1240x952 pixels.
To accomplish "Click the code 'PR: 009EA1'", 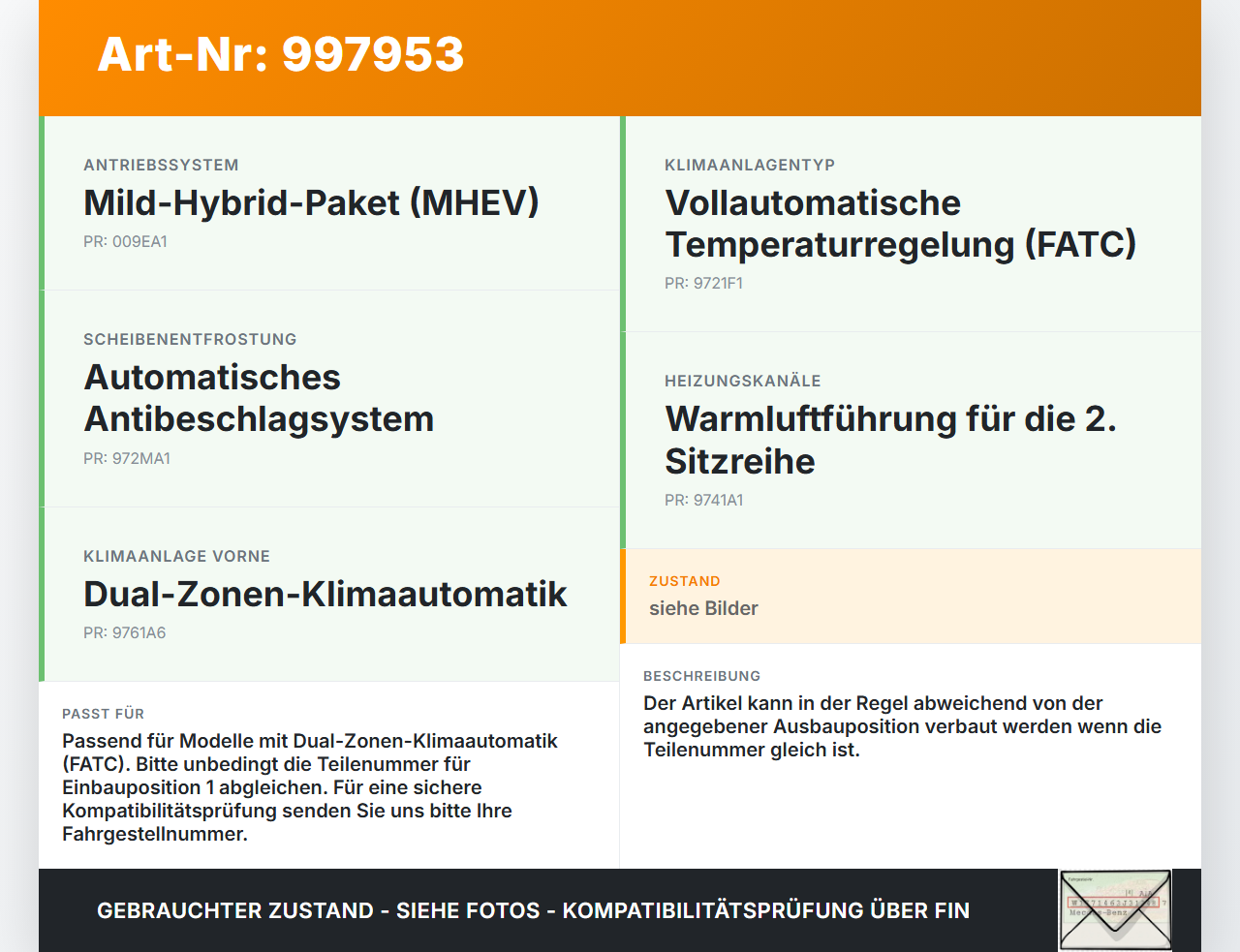I will point(125,242).
